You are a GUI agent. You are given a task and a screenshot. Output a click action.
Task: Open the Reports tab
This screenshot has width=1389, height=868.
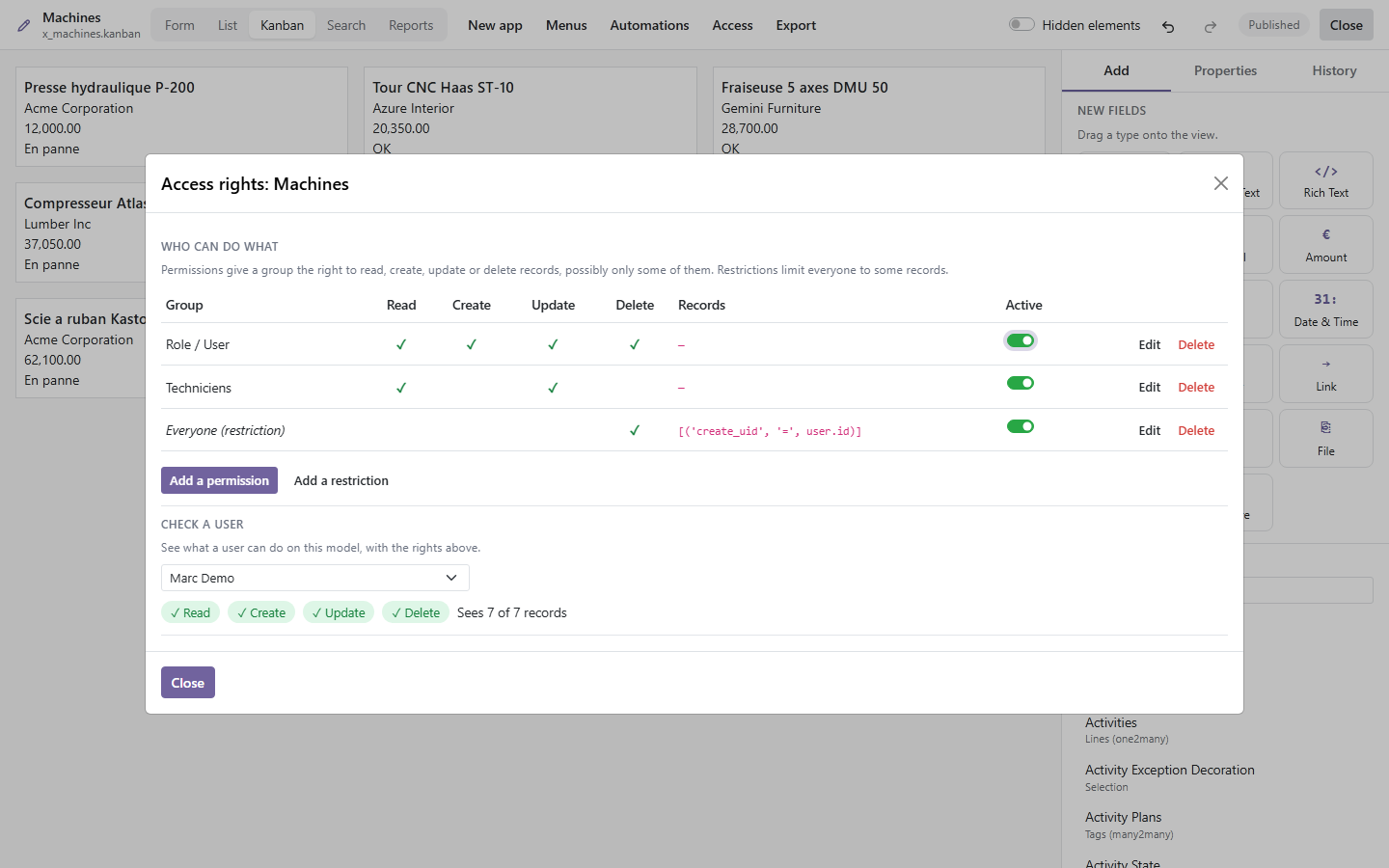[411, 25]
